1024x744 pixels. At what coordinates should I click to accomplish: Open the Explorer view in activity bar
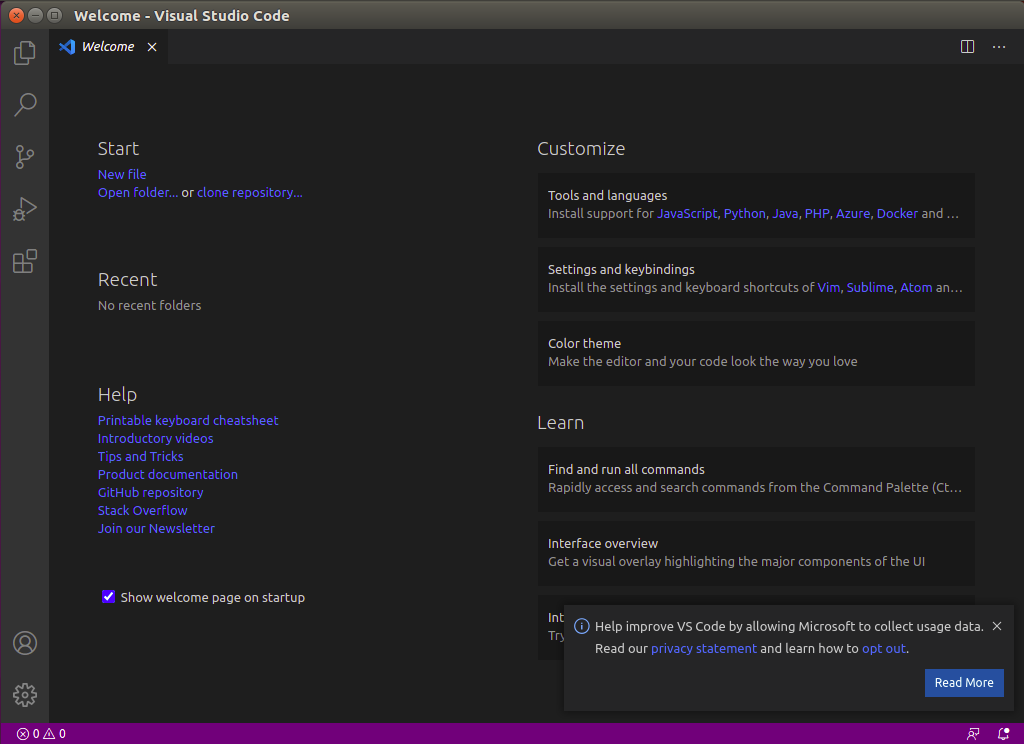coord(25,53)
